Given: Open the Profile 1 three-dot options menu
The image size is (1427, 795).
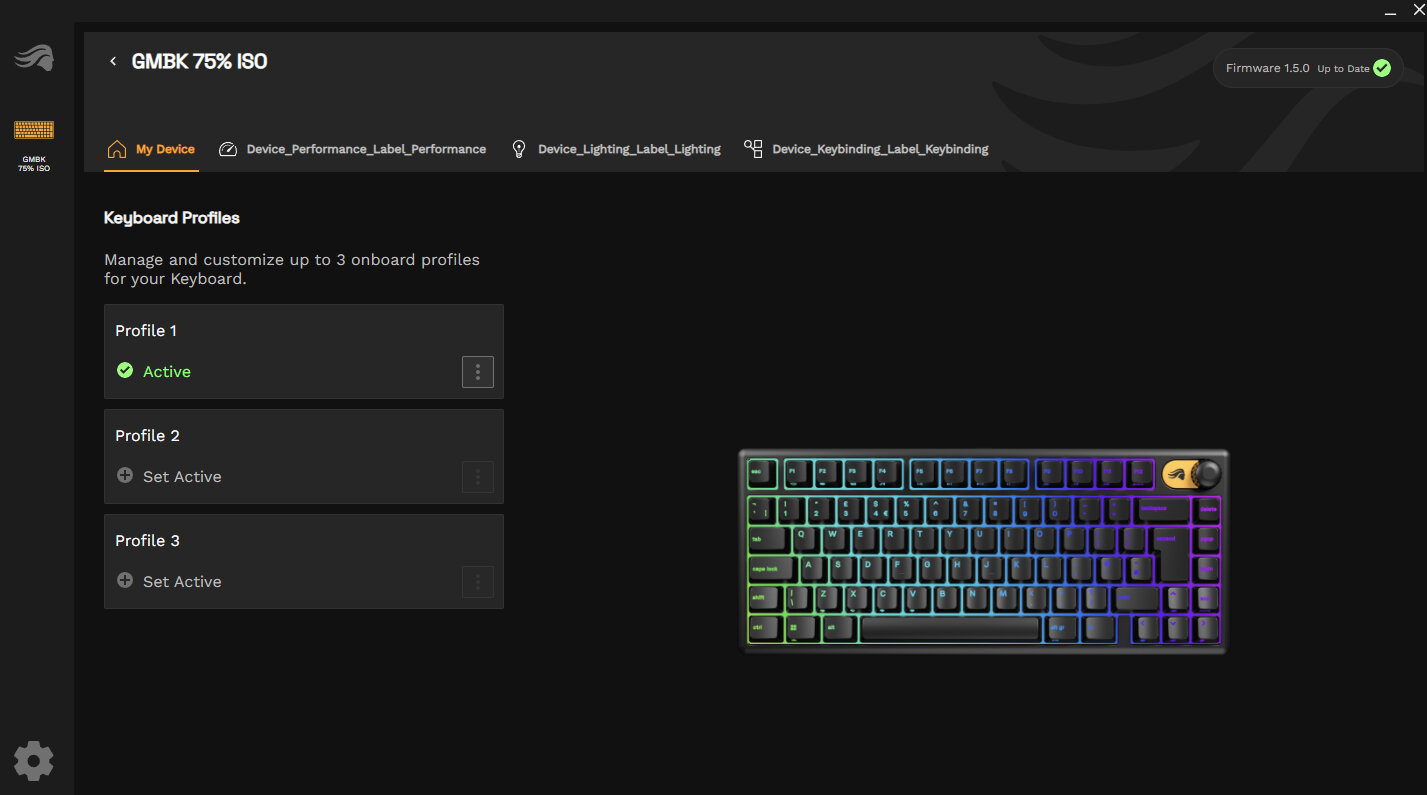Looking at the screenshot, I should [478, 372].
